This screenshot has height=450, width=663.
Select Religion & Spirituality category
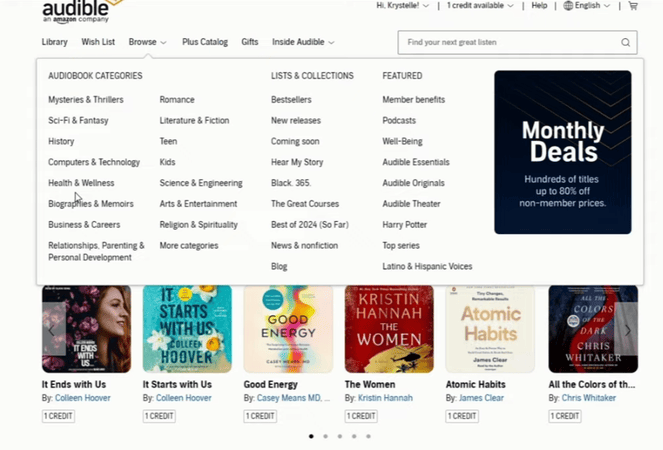coord(198,225)
